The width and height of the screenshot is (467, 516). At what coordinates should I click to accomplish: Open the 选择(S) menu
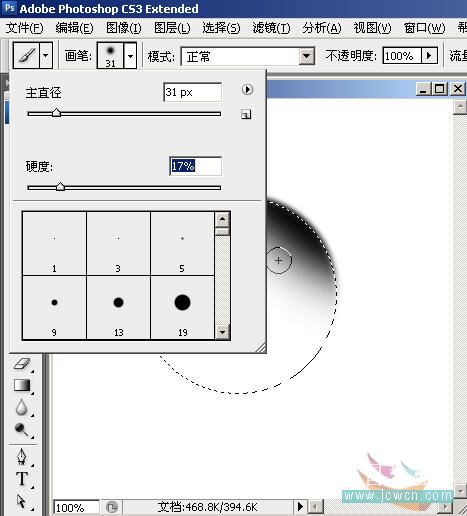click(x=221, y=28)
